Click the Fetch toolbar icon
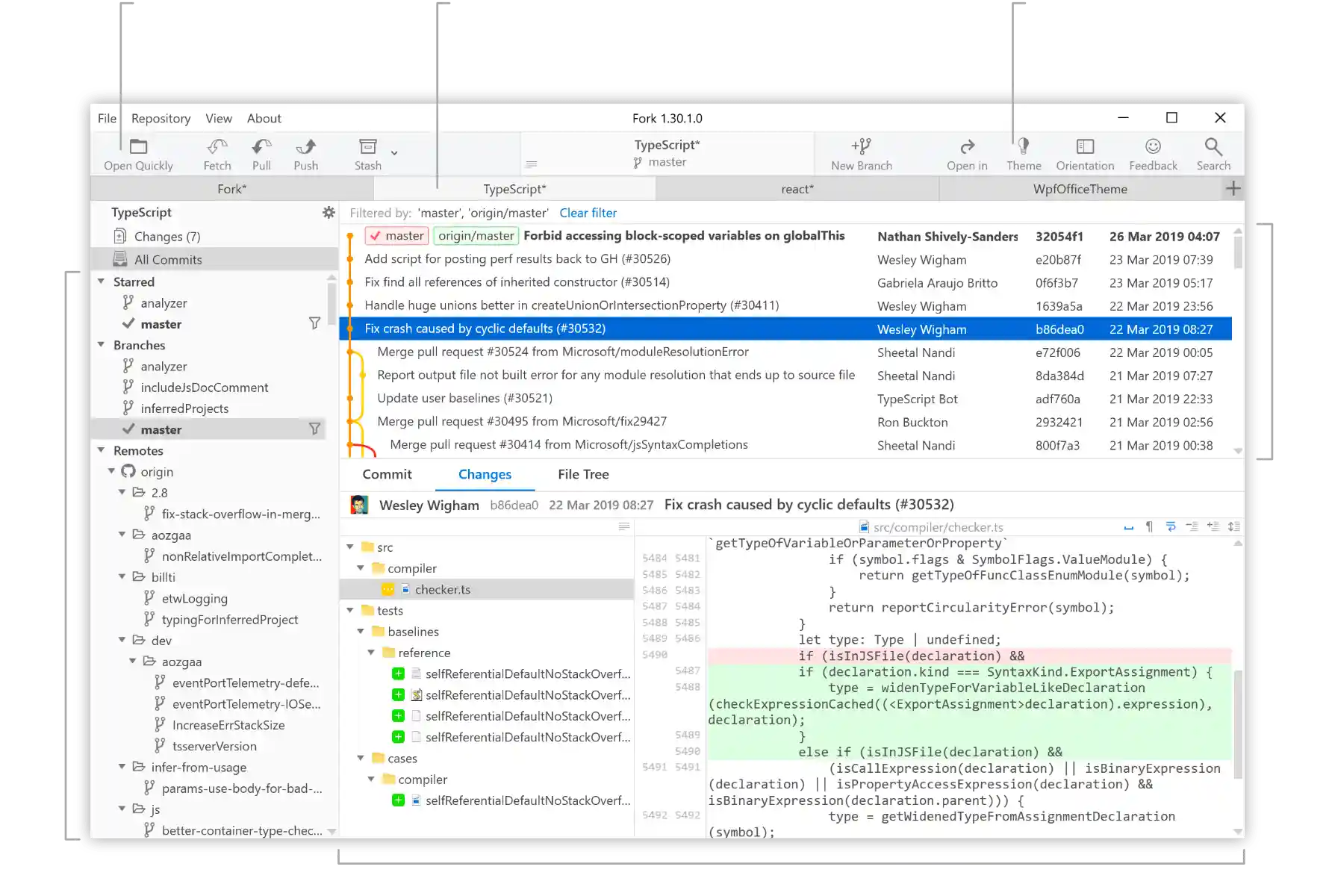 pos(217,147)
